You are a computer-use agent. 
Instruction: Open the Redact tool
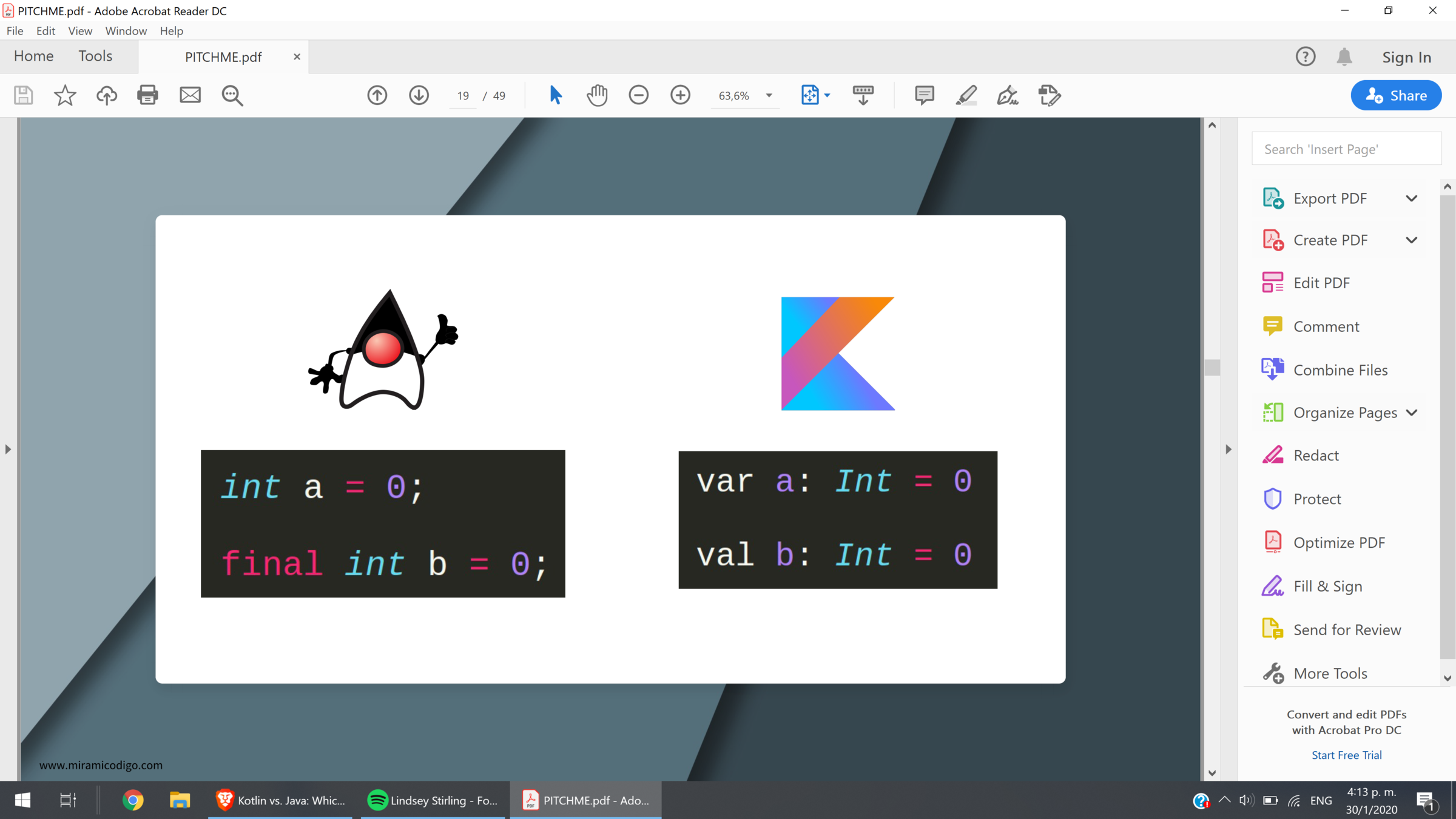[1315, 456]
